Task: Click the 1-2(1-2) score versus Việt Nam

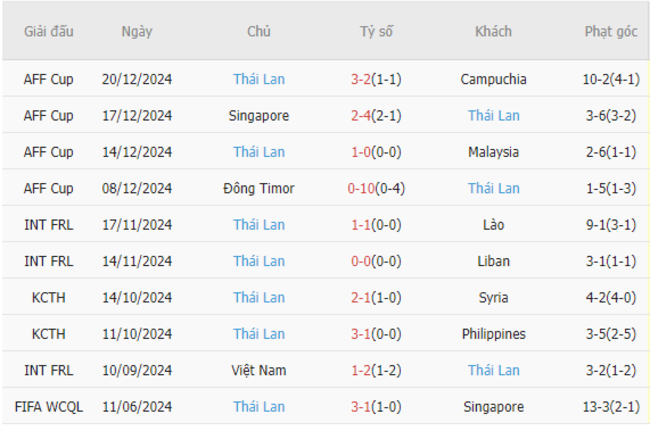Action: click(376, 370)
